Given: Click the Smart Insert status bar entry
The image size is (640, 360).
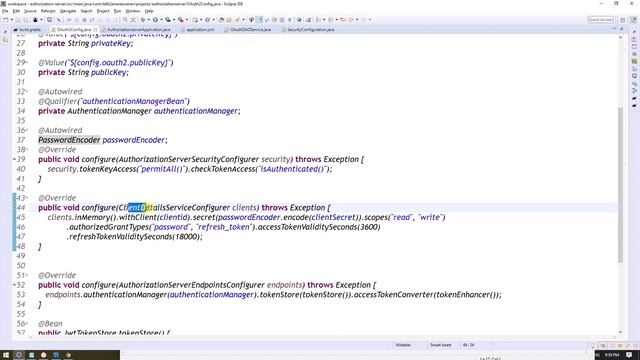Looking at the screenshot, I should click(440, 345).
